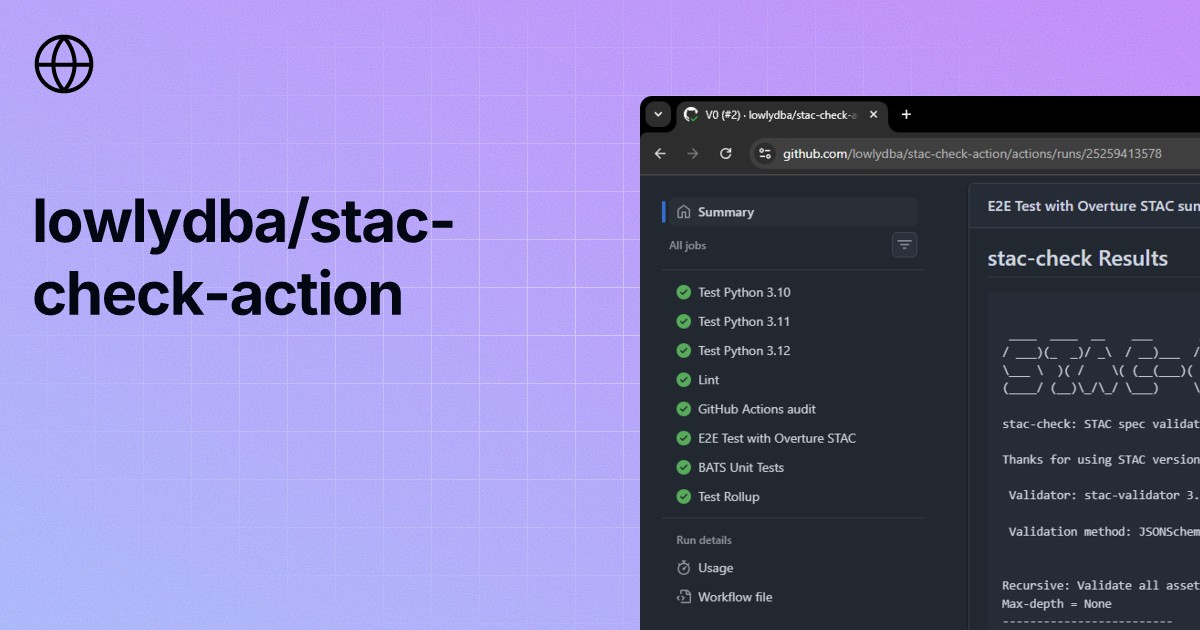Reload the page with the refresh icon
This screenshot has height=630, width=1200.
[726, 154]
